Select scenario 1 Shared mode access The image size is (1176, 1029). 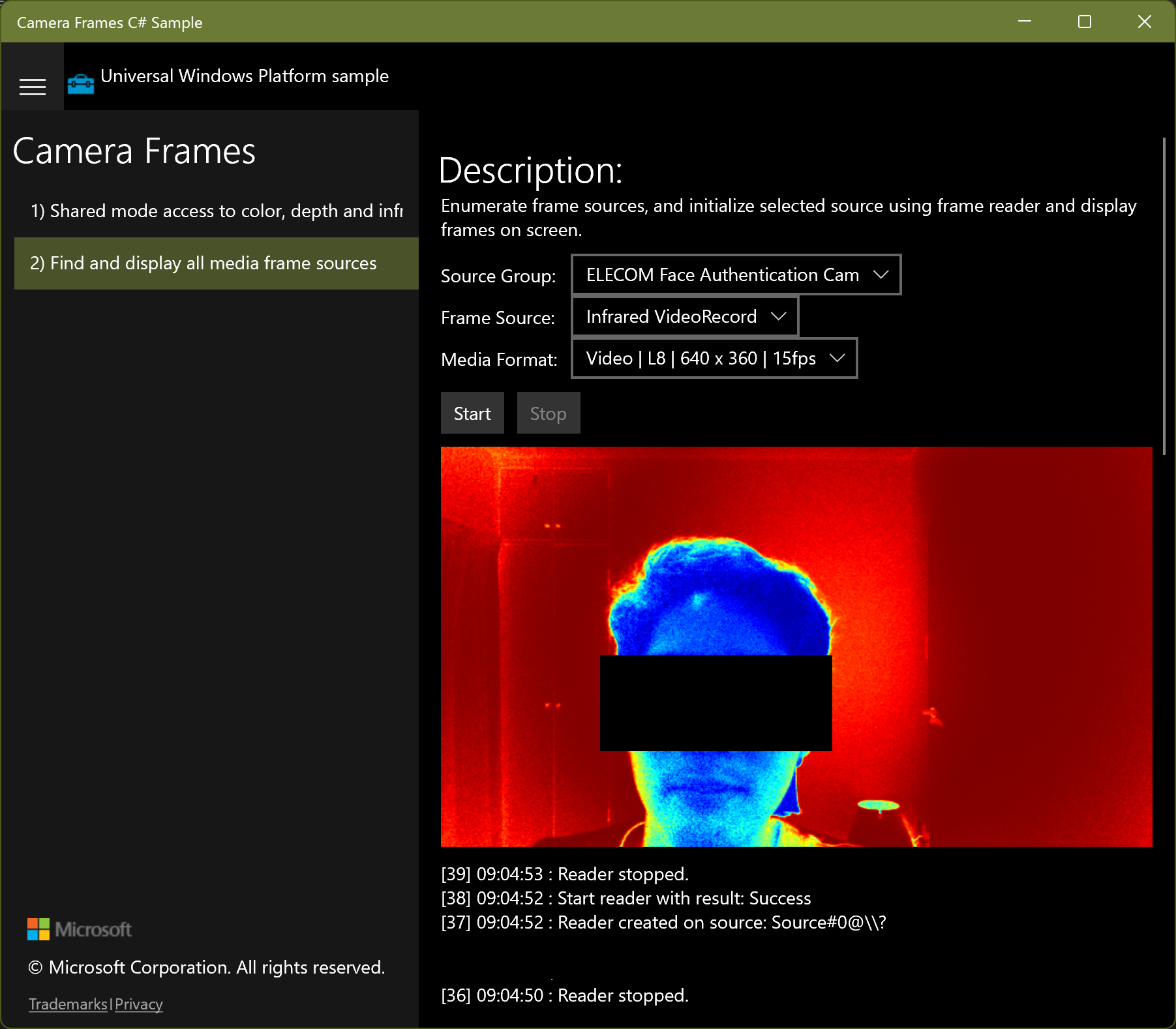pos(217,211)
